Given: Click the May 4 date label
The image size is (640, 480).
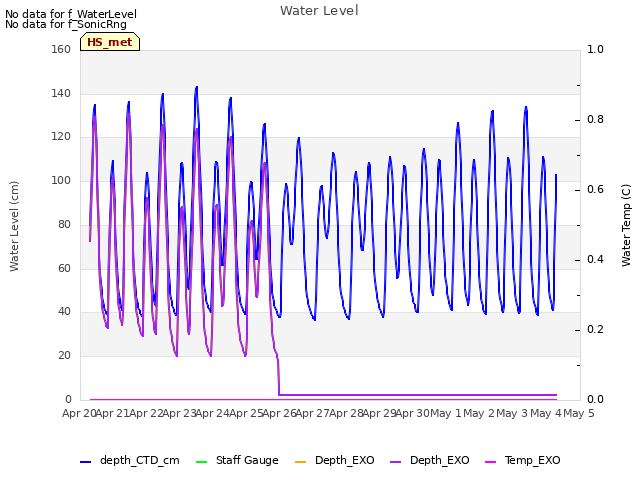Looking at the screenshot, I should (x=546, y=413).
